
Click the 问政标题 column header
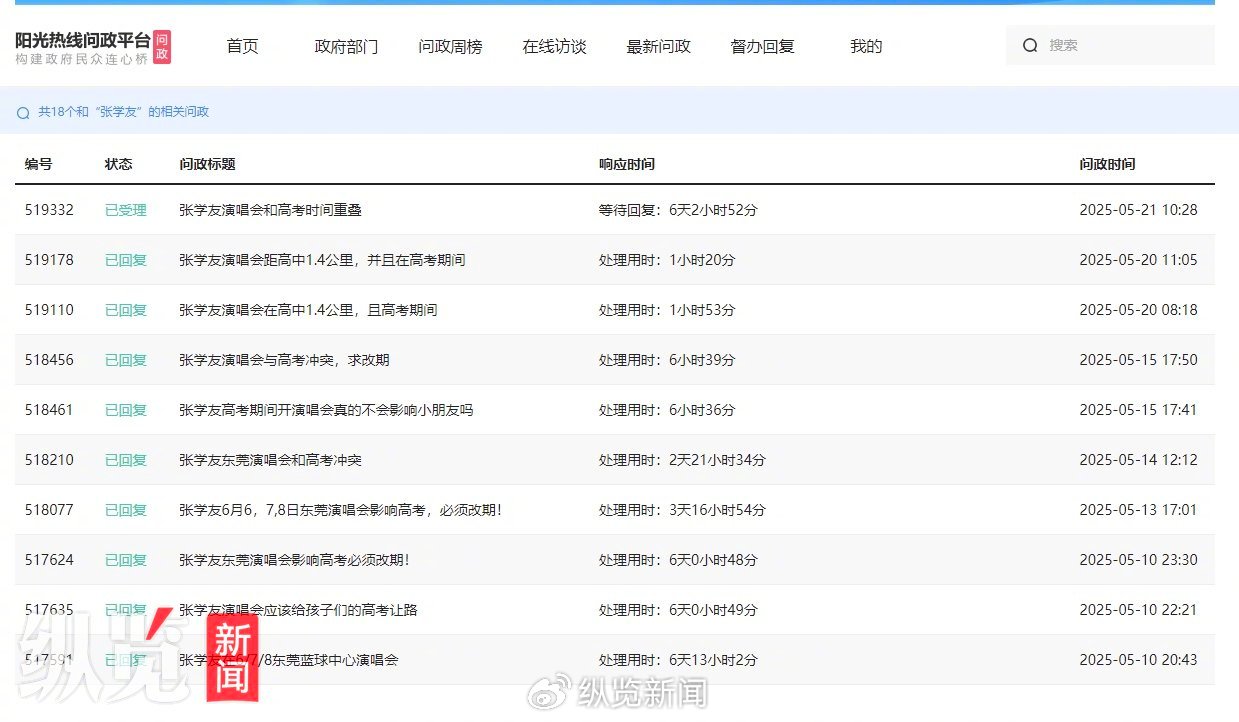pos(207,164)
